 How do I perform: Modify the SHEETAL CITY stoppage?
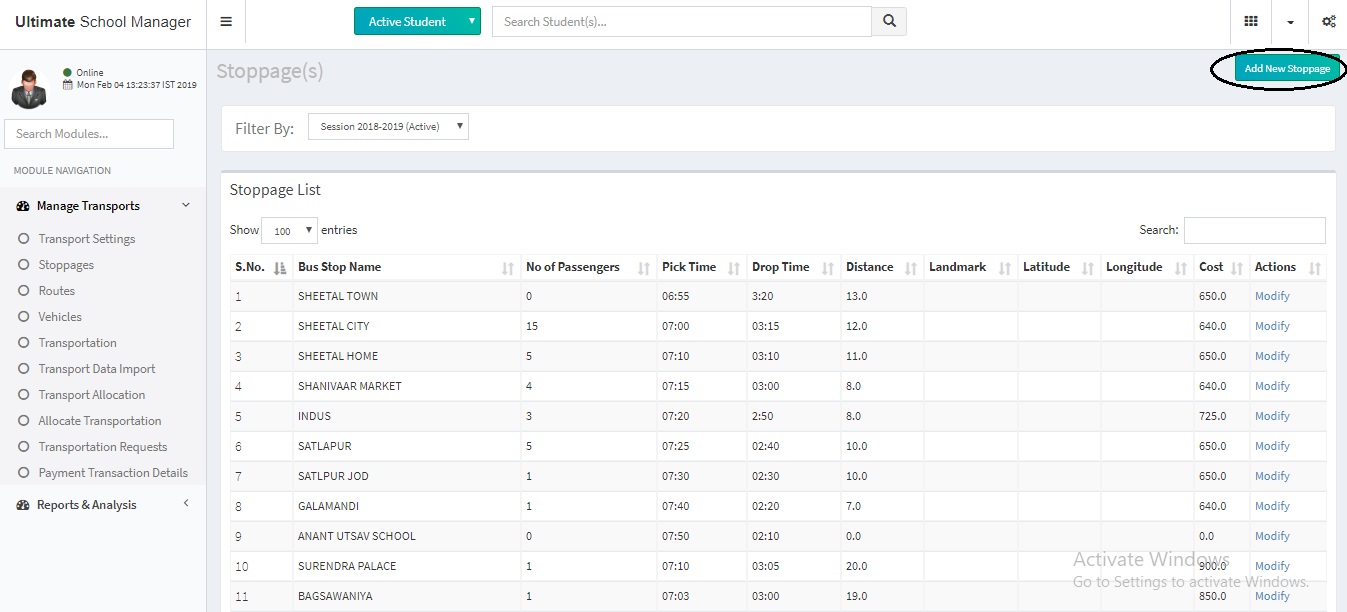(x=1272, y=326)
